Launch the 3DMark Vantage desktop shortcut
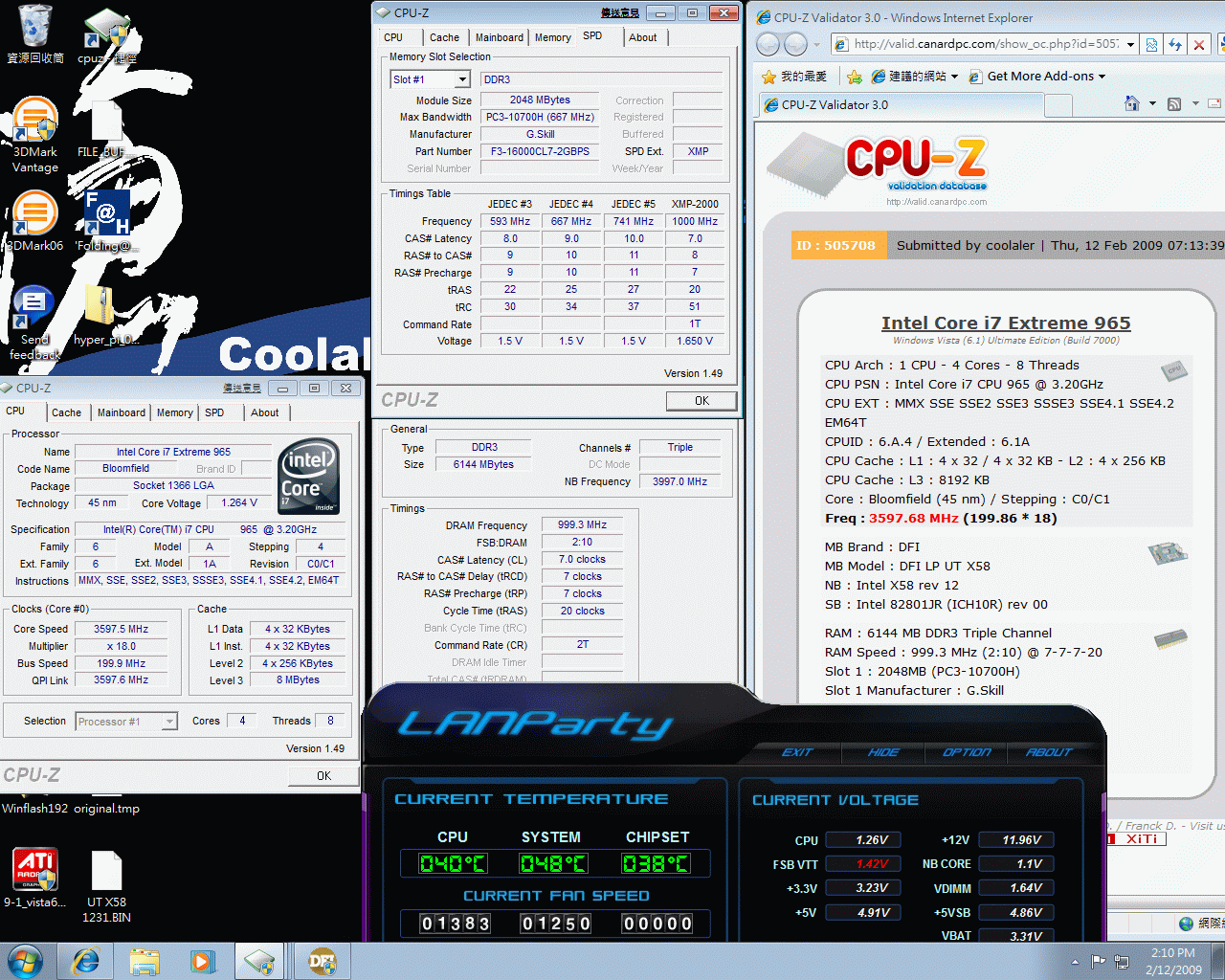1225x980 pixels. tap(35, 134)
